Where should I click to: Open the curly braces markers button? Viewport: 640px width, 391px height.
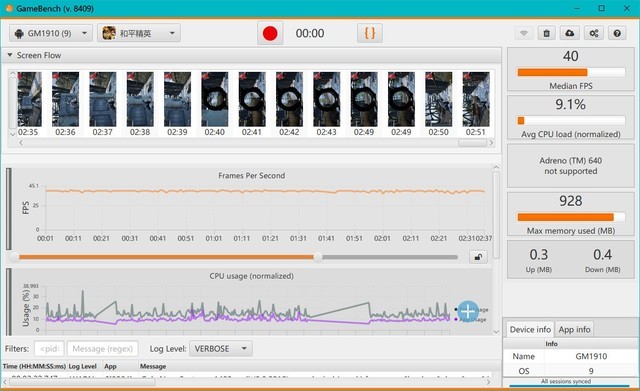point(369,33)
